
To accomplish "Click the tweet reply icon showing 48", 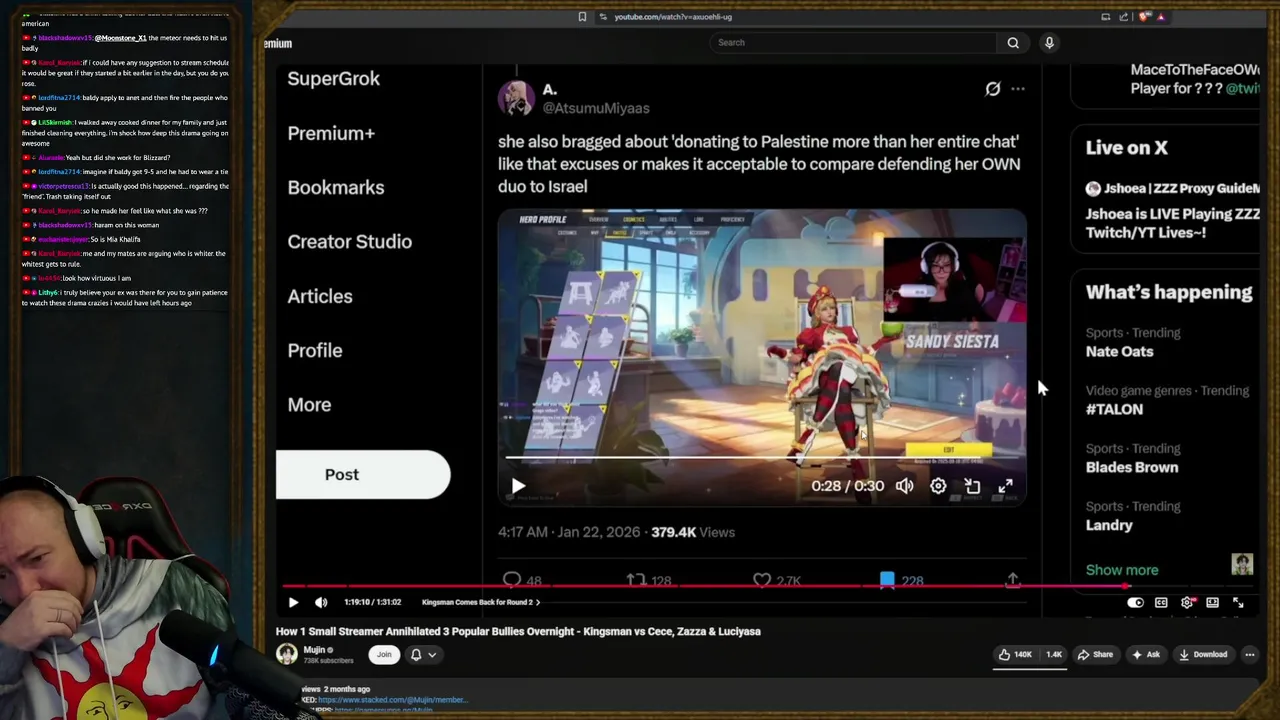I will [512, 580].
